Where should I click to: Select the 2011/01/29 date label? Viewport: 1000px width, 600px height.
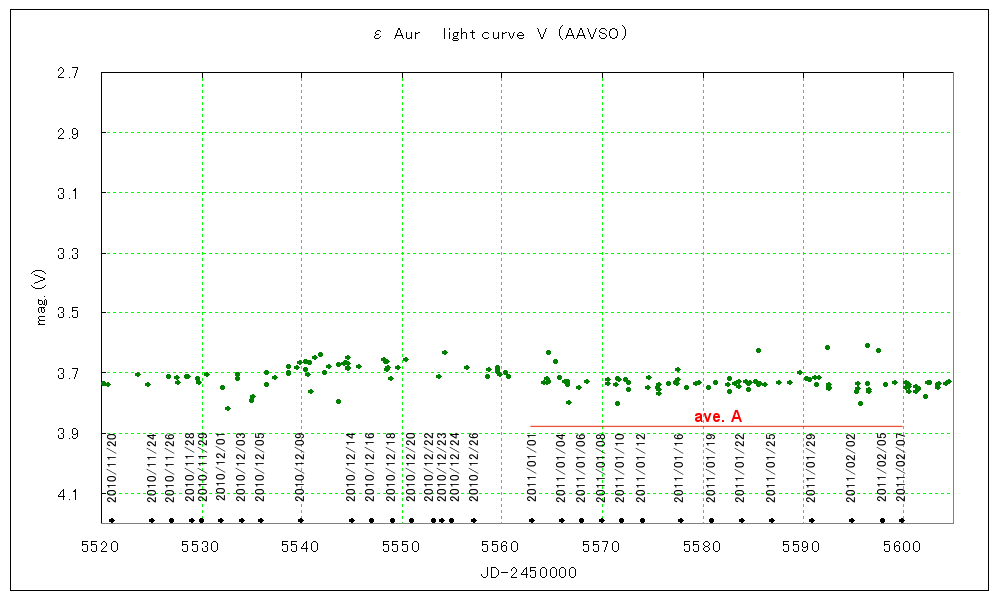pyautogui.click(x=811, y=467)
